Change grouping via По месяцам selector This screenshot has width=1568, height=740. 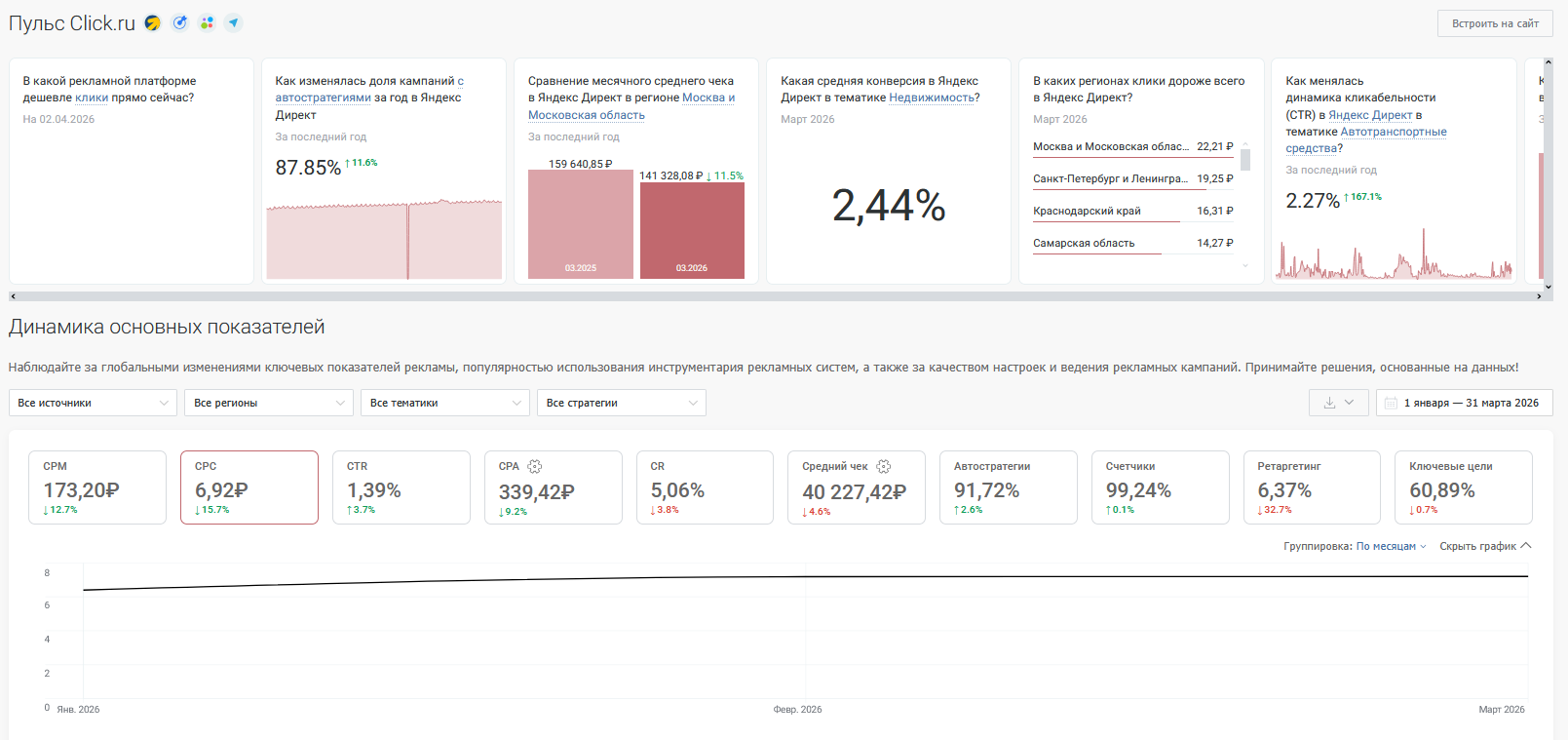[x=1391, y=547]
